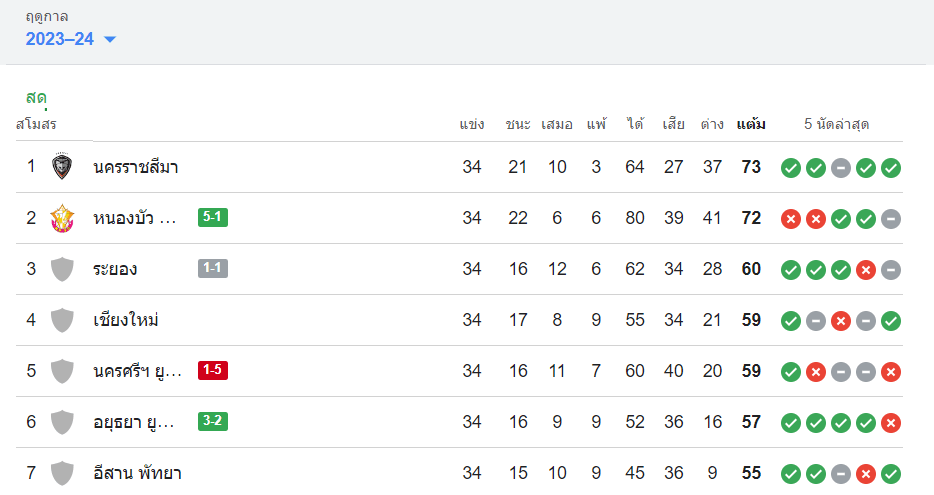Click rank 7 team's red loss icon

pos(866,474)
